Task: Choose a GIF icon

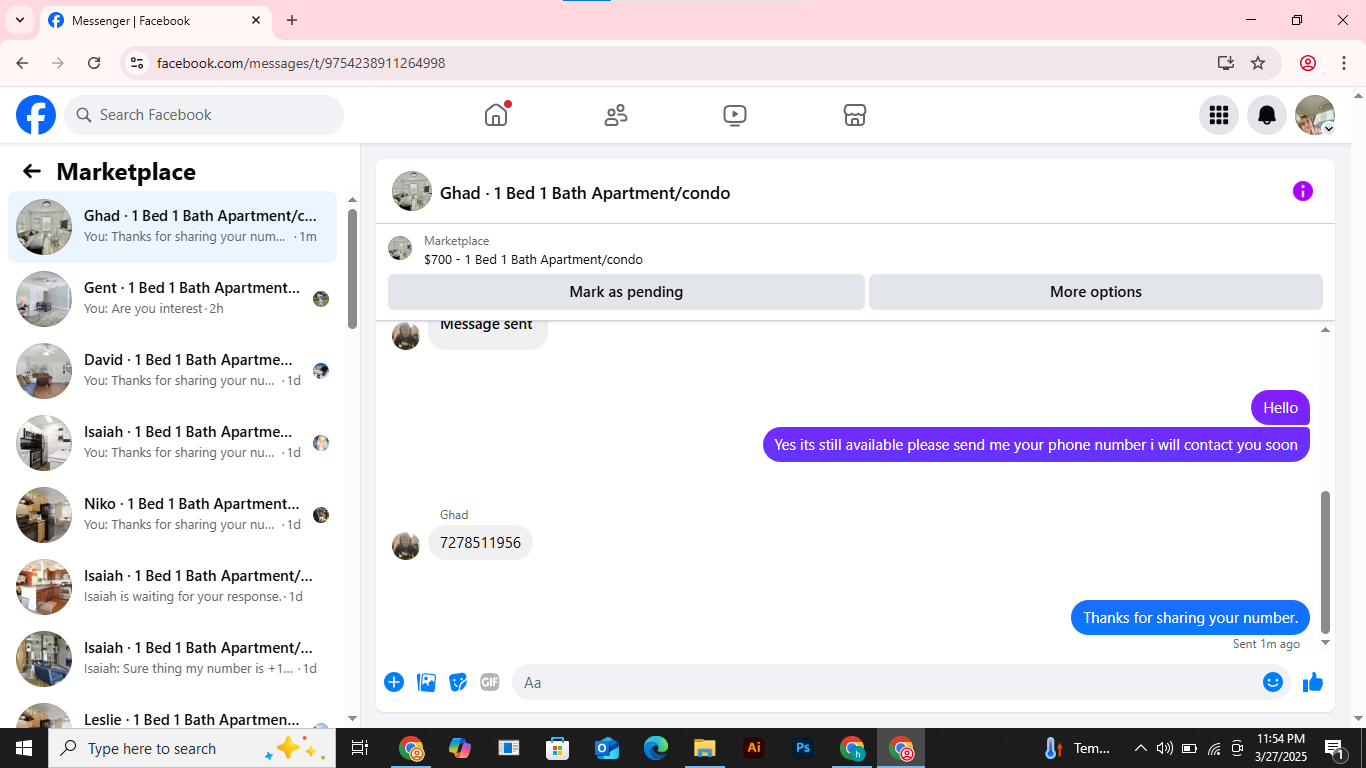Action: 490,682
